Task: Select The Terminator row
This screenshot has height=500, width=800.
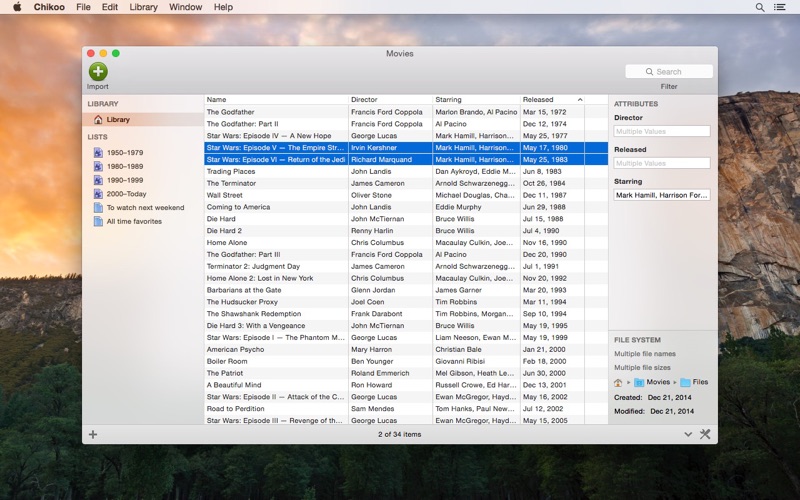Action: [x=406, y=183]
